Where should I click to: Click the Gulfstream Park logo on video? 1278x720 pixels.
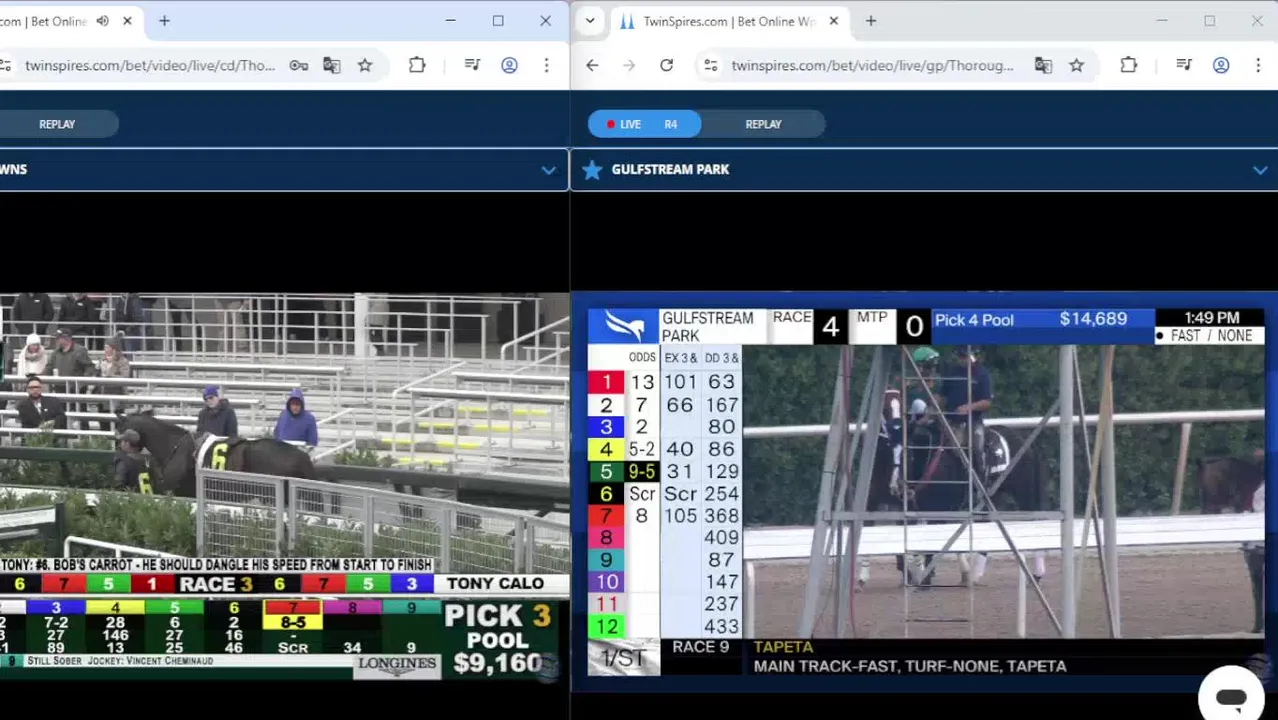(x=624, y=326)
